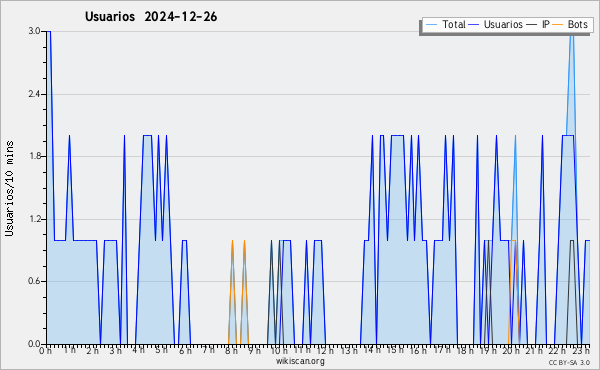Click the '5 h' x-axis label
The width and height of the screenshot is (600, 370).
point(161,350)
